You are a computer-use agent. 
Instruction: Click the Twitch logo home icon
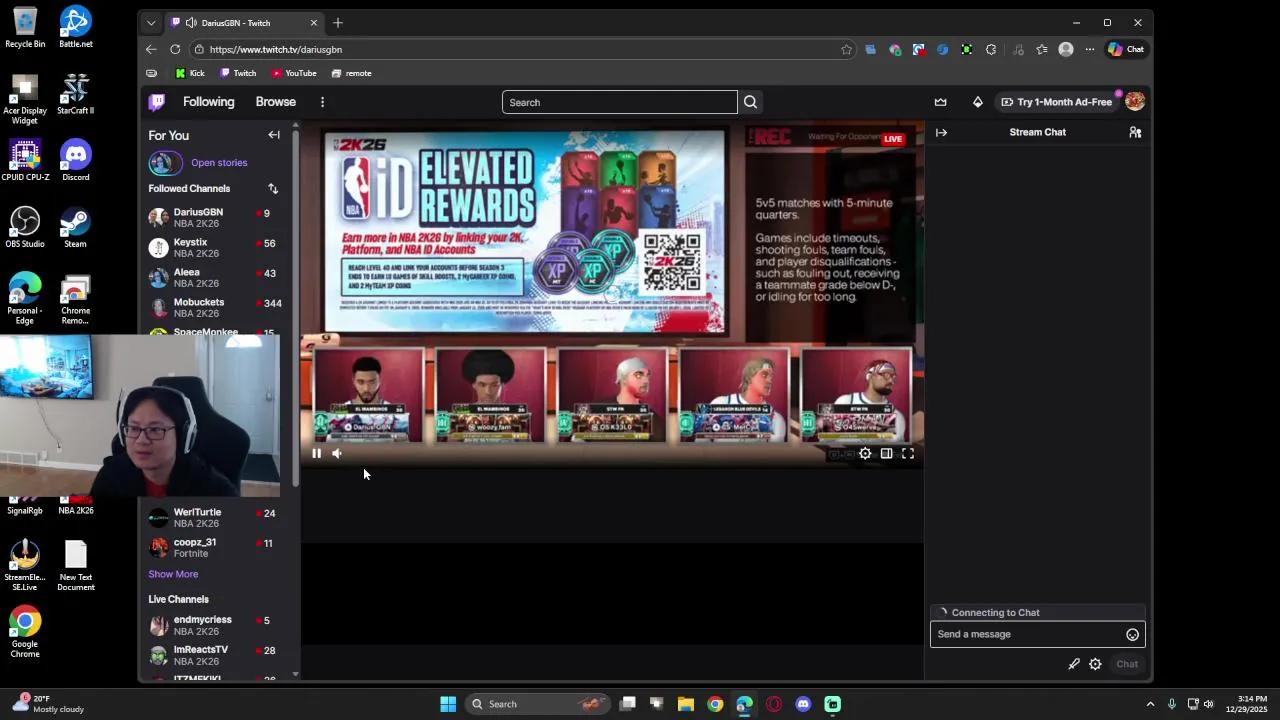(x=157, y=102)
